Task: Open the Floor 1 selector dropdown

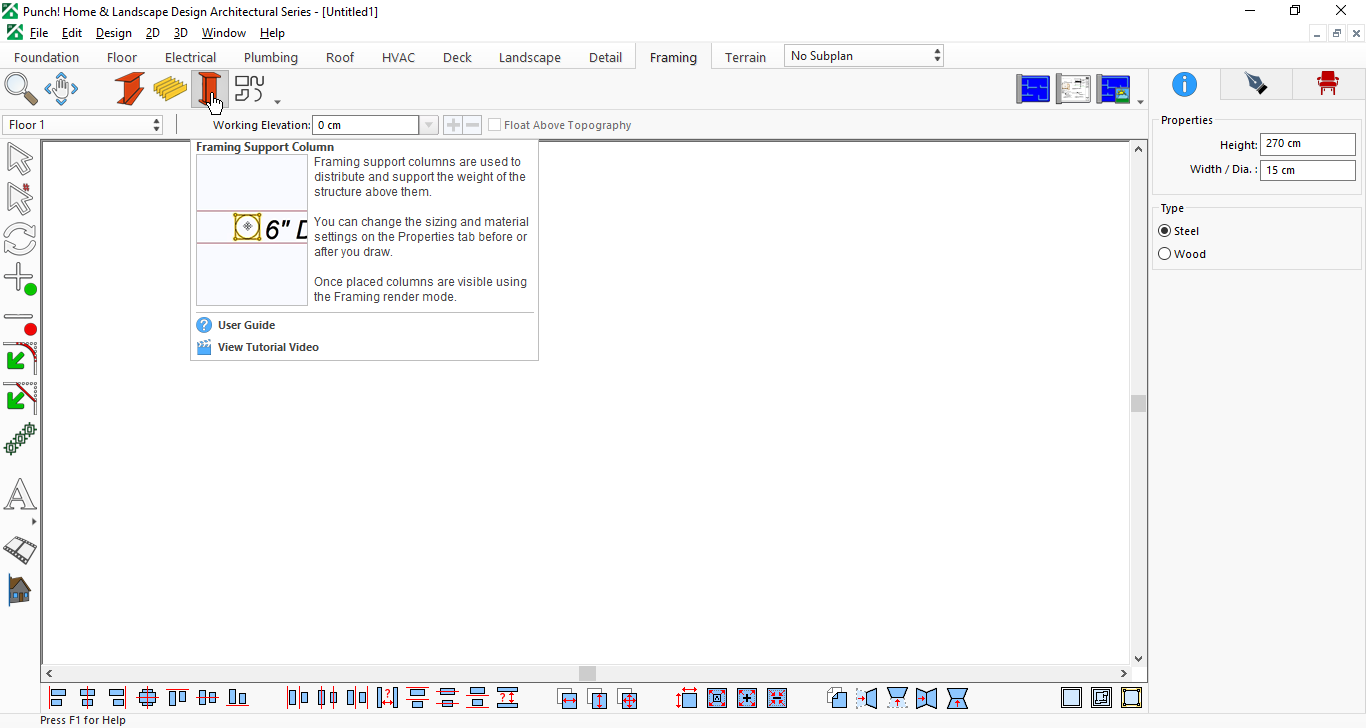Action: 83,125
